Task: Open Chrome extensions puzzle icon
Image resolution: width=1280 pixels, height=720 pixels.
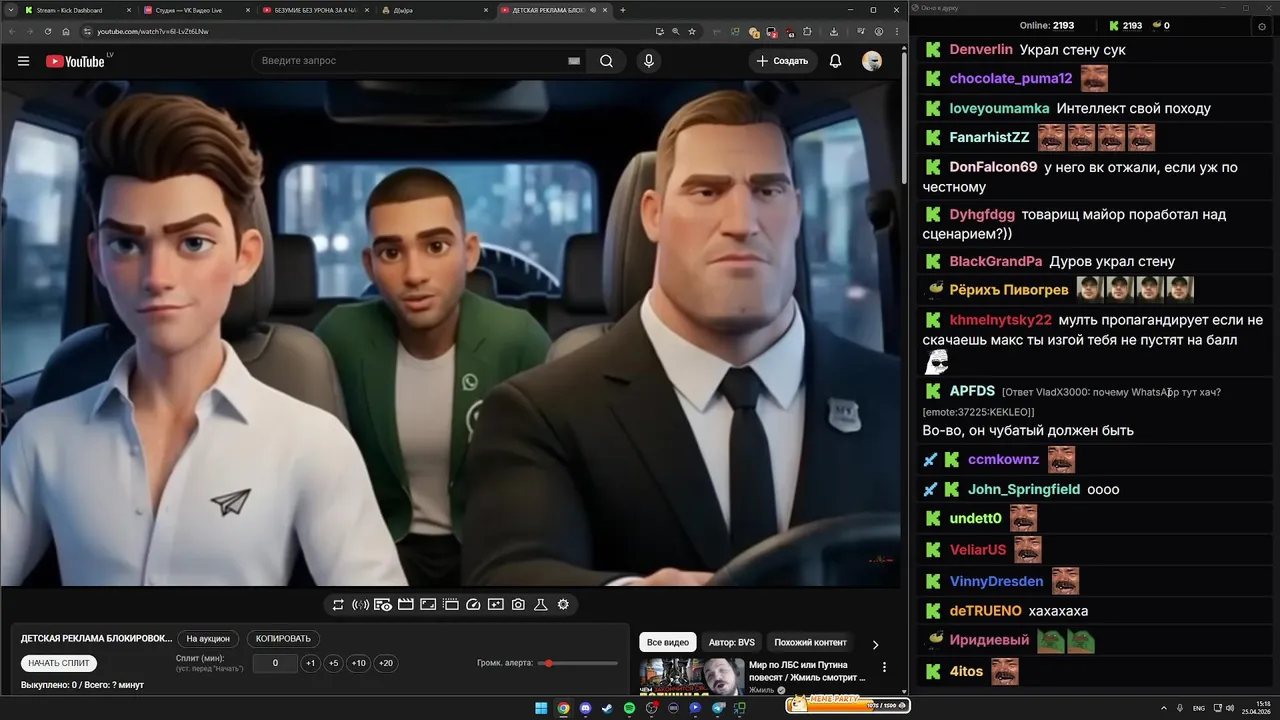Action: (807, 32)
